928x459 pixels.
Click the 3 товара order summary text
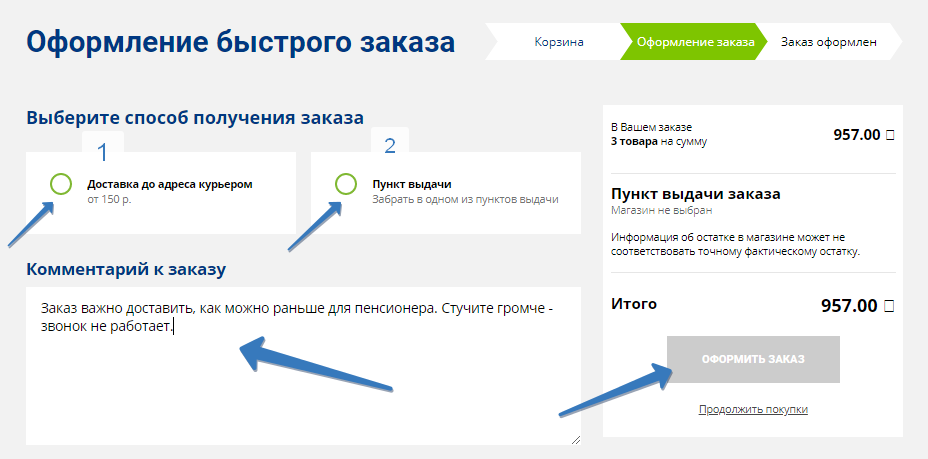[x=632, y=141]
